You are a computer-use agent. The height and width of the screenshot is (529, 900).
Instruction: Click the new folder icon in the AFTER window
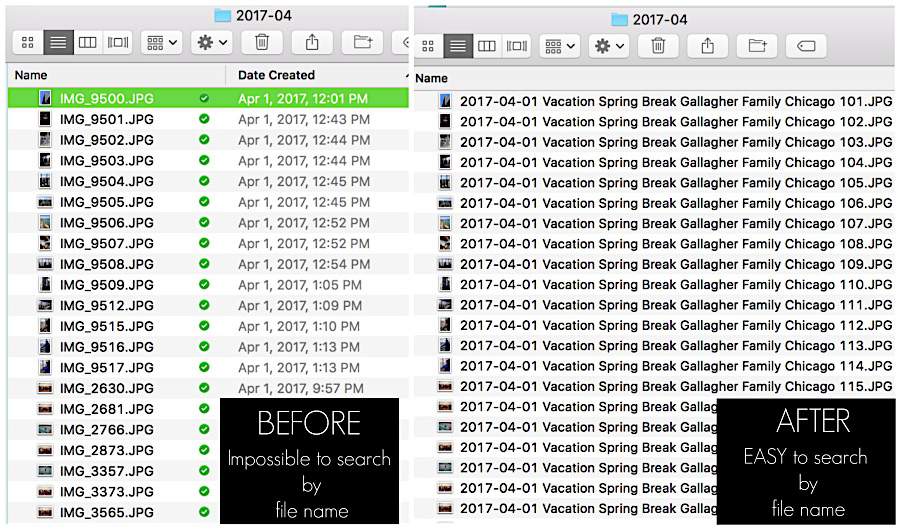[x=757, y=46]
